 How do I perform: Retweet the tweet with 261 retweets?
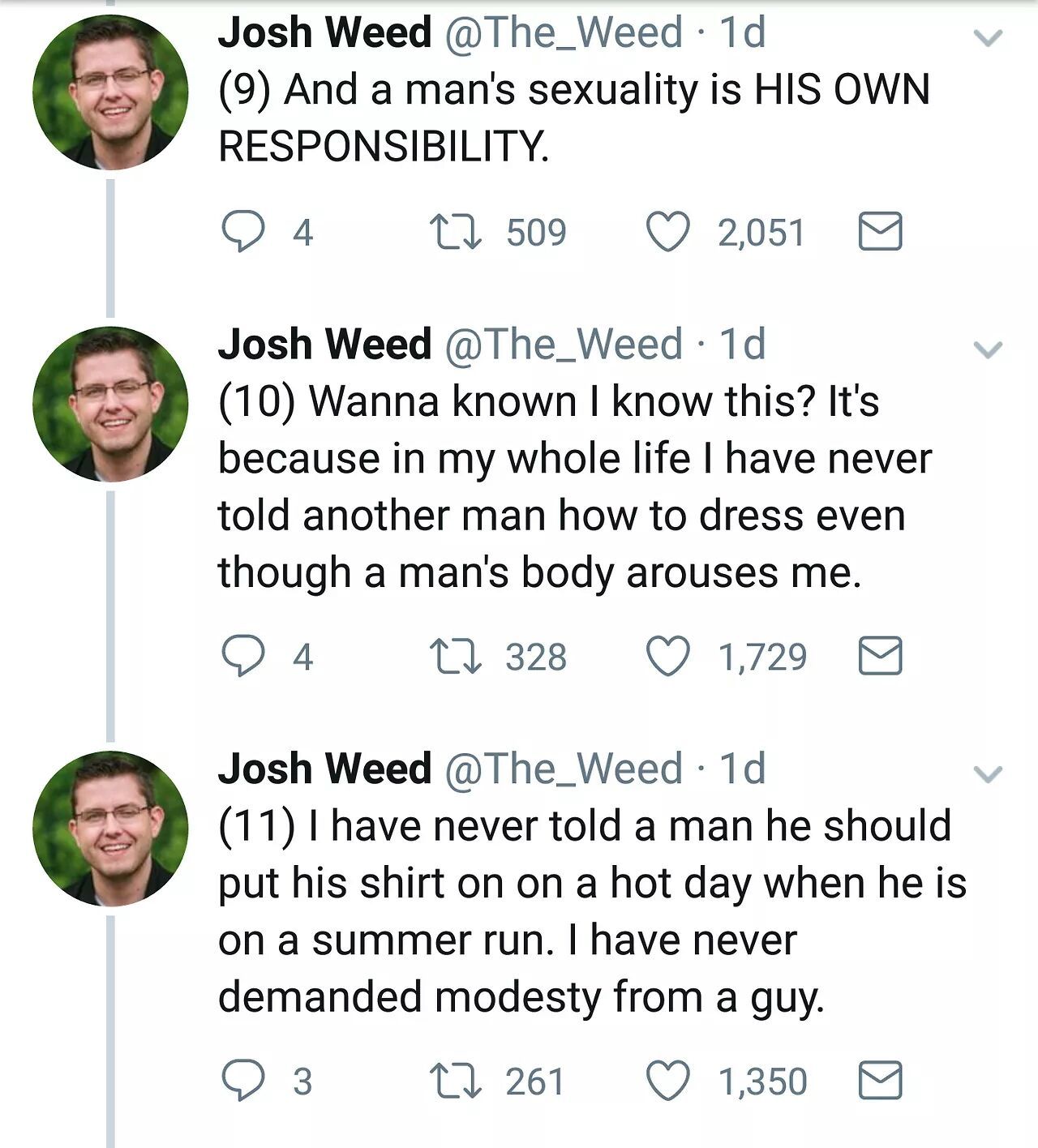coord(456,1081)
